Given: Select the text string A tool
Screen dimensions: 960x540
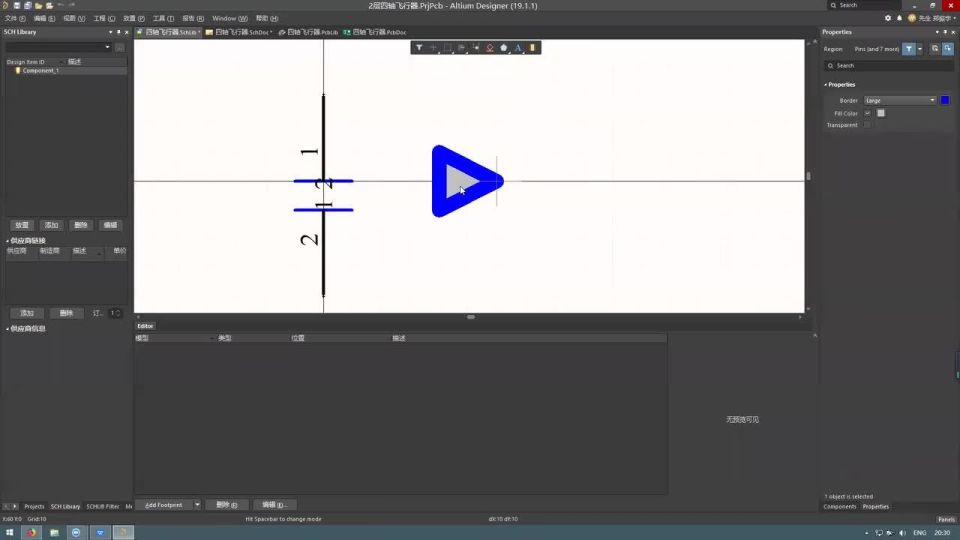Looking at the screenshot, I should coord(518,48).
